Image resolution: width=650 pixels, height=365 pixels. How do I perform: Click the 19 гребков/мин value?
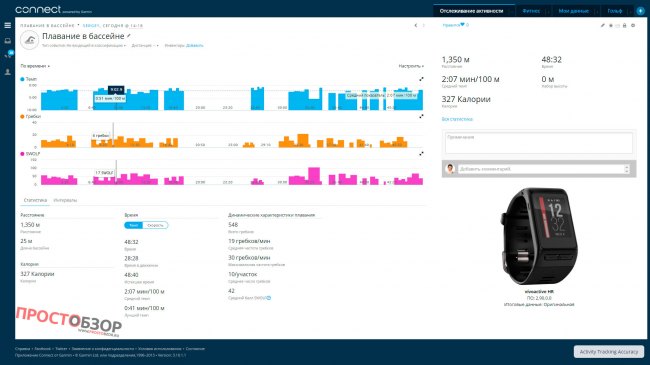249,241
